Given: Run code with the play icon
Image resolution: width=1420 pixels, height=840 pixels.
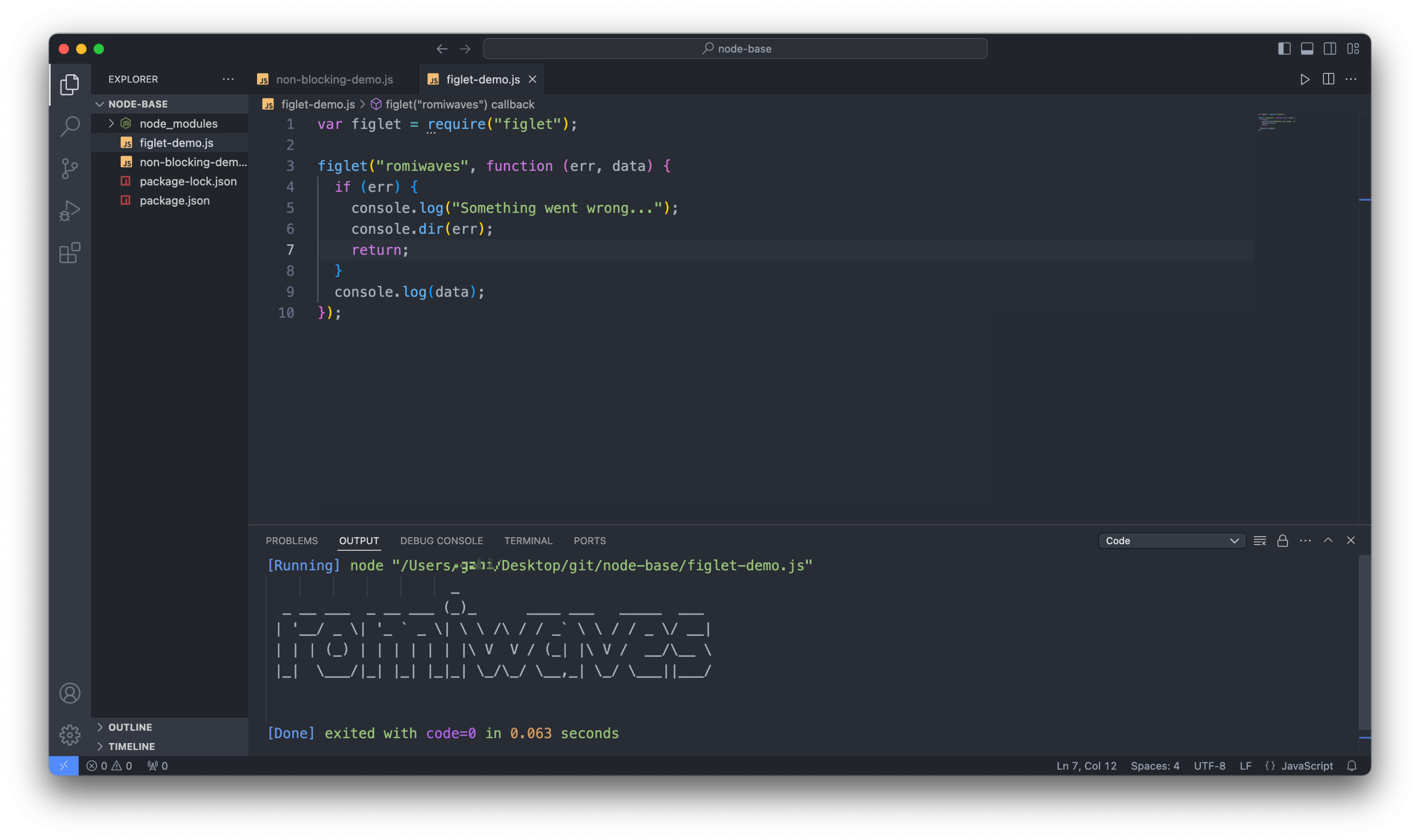Looking at the screenshot, I should (1304, 79).
